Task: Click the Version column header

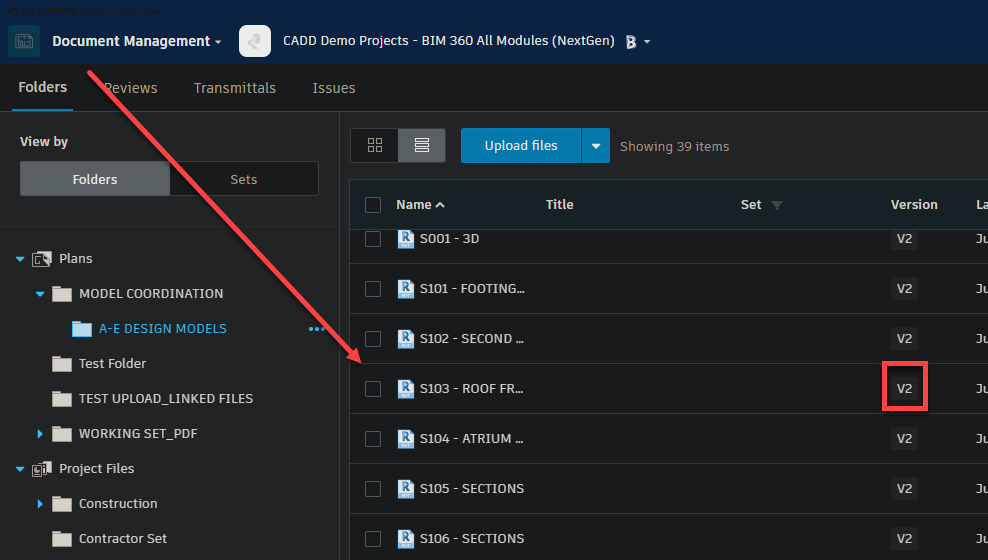Action: coord(914,205)
